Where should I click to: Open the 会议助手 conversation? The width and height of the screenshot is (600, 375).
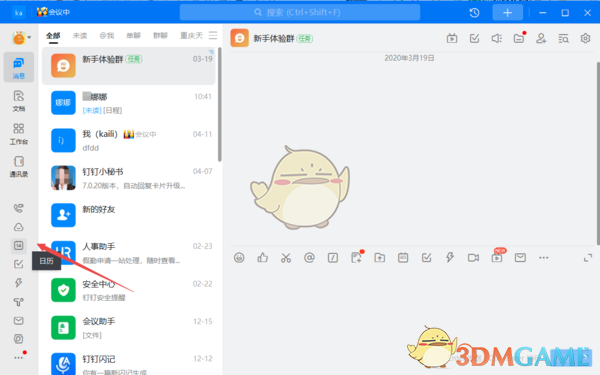[x=129, y=328]
